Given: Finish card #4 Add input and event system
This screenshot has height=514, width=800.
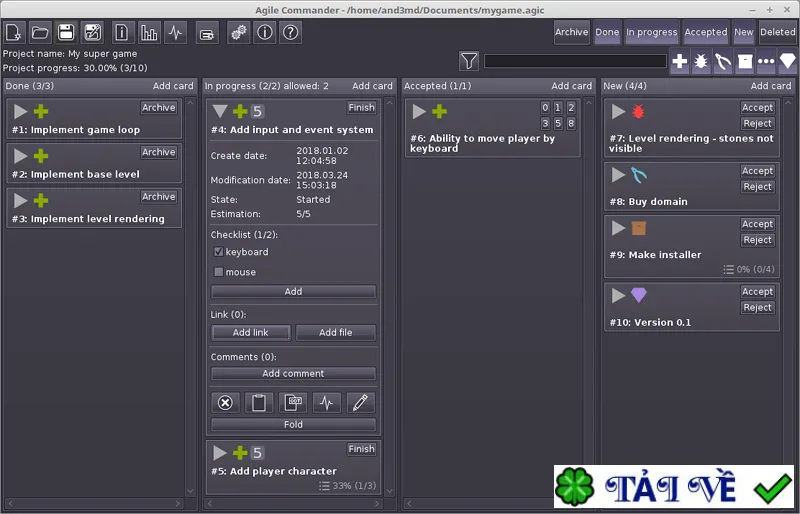Looking at the screenshot, I should (361, 108).
